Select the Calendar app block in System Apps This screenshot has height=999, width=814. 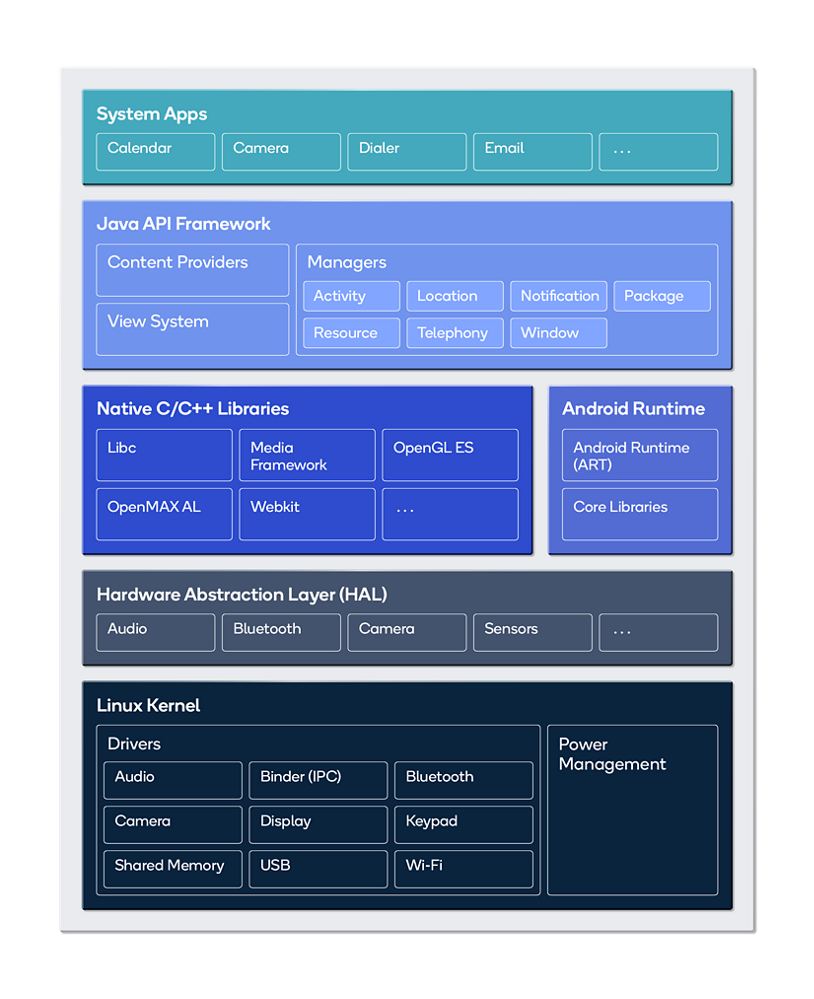tap(155, 151)
